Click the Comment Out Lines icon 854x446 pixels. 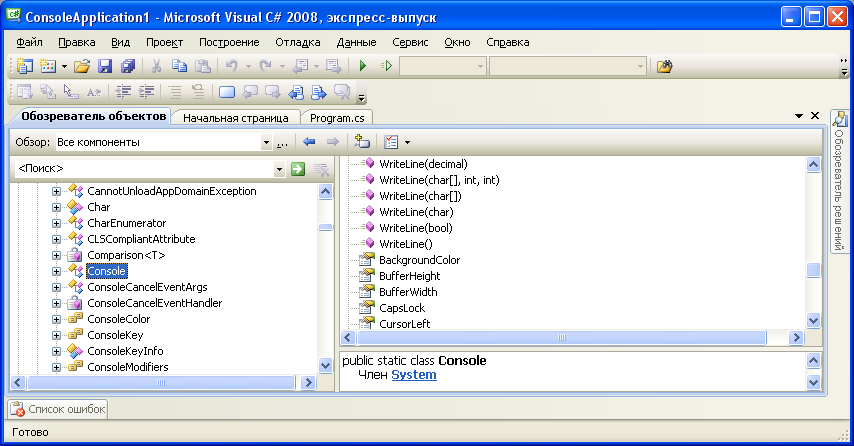click(175, 92)
